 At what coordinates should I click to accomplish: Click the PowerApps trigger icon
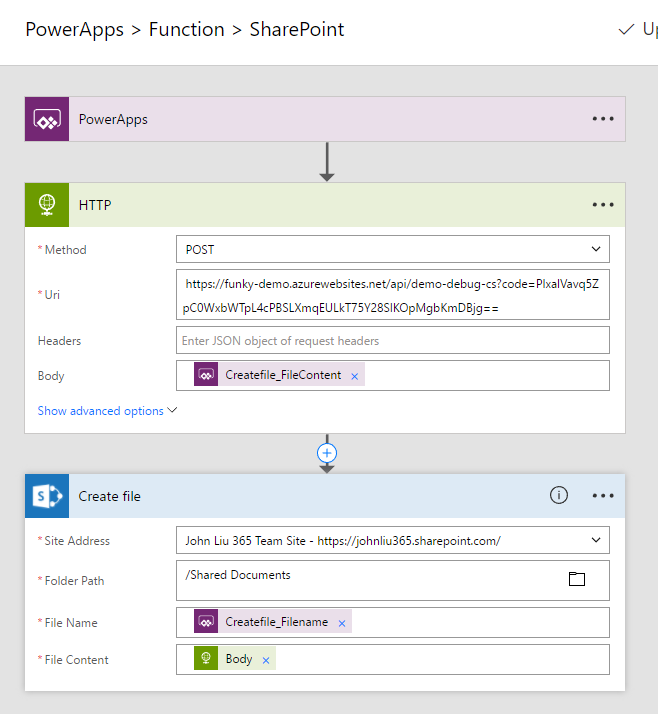pyautogui.click(x=47, y=119)
